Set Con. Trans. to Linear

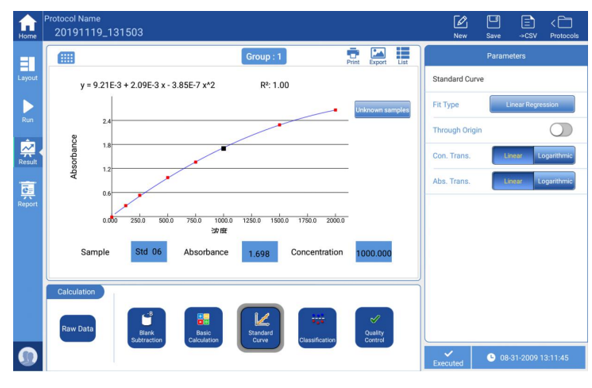click(x=513, y=156)
